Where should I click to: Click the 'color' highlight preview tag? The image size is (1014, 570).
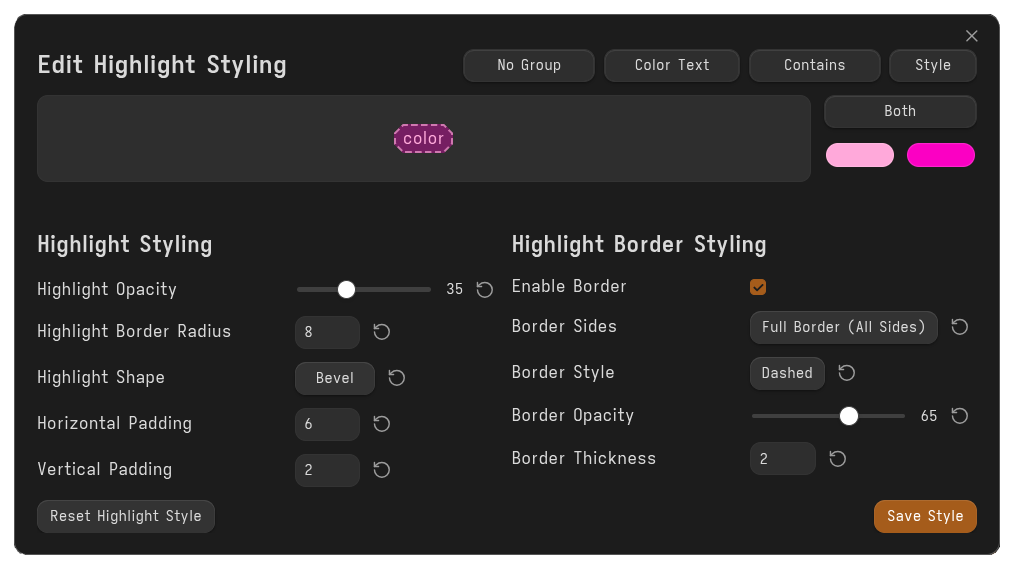[424, 138]
